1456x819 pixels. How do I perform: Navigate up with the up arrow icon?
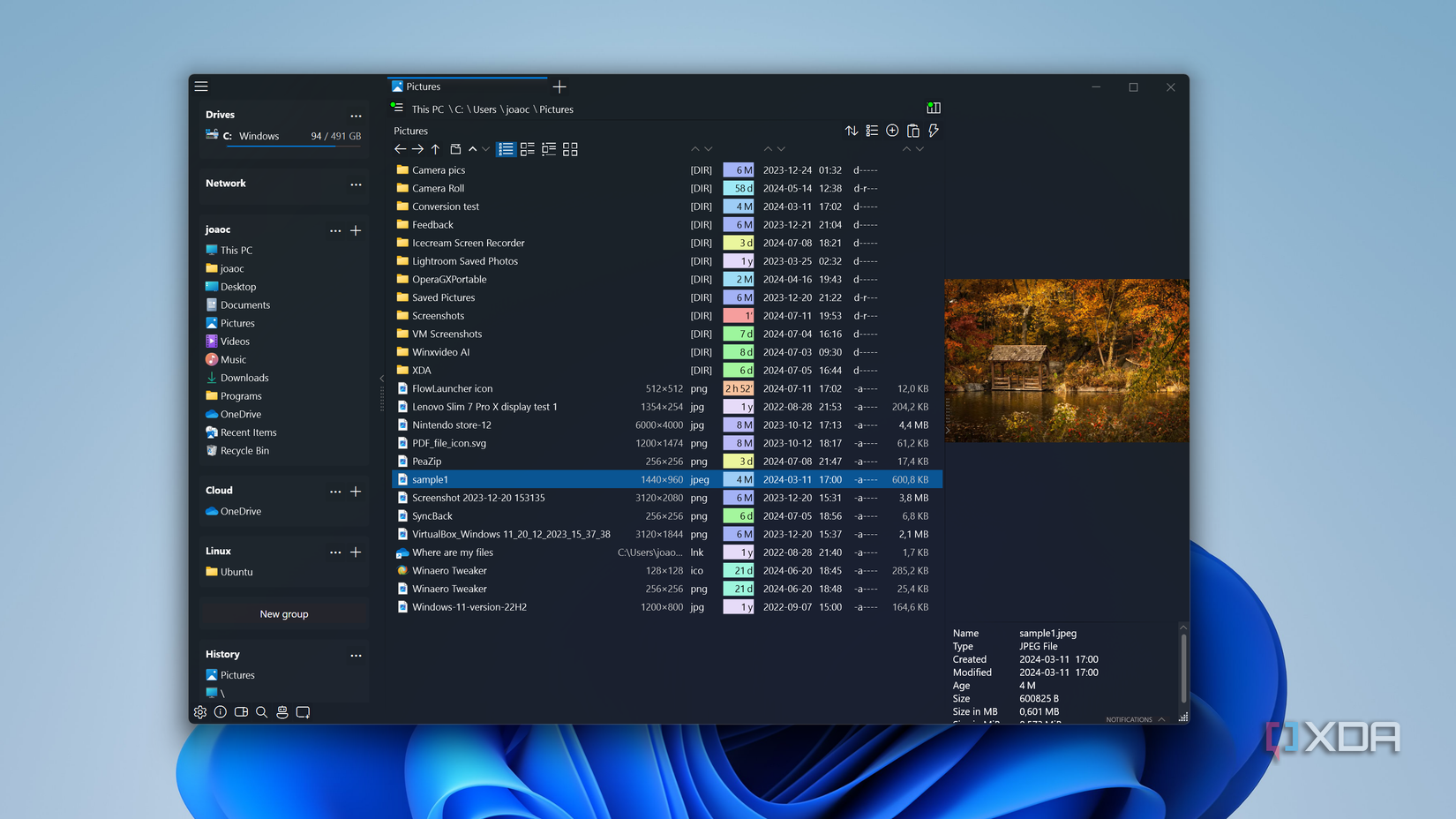pos(435,149)
